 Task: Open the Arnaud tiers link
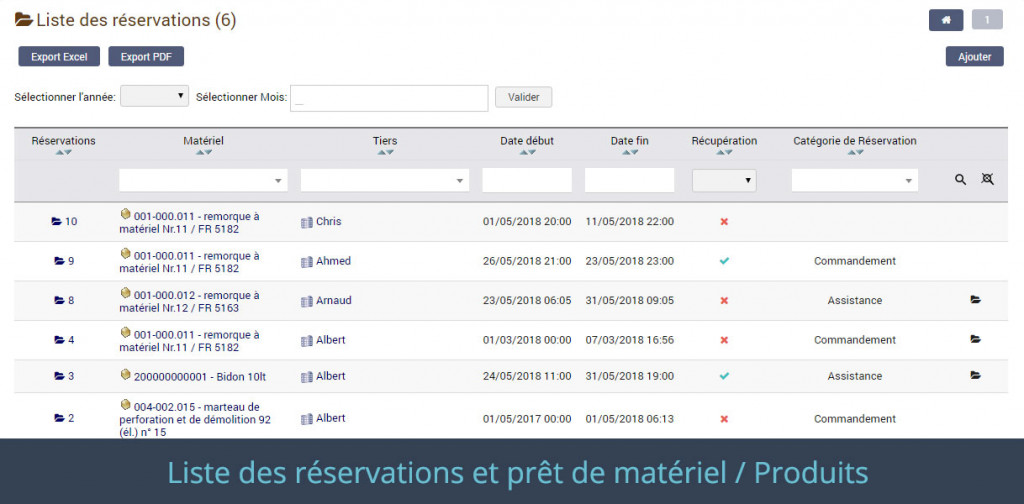tap(327, 301)
